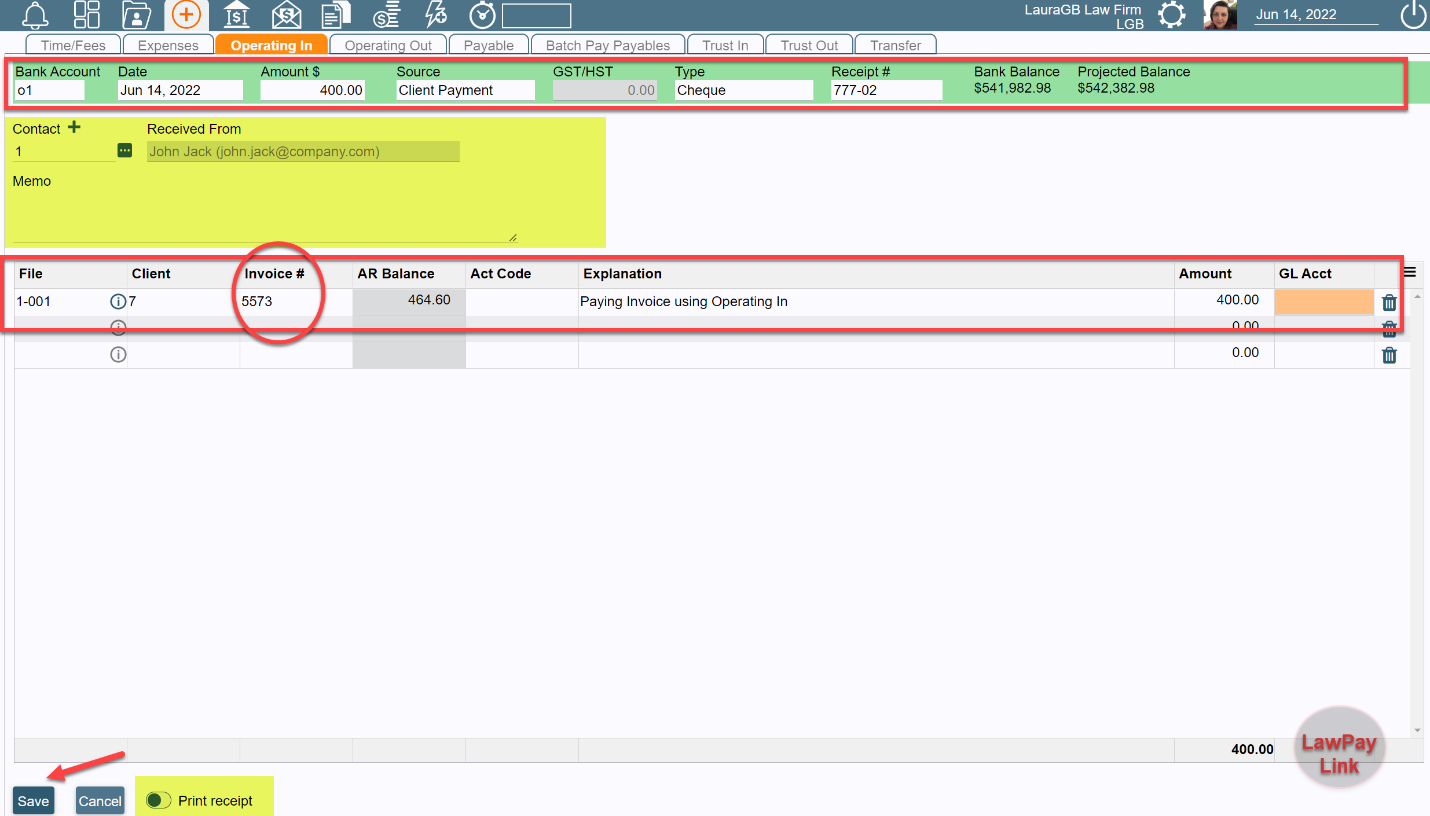Open the contact ellipsis picker
This screenshot has height=816, width=1430.
124,151
